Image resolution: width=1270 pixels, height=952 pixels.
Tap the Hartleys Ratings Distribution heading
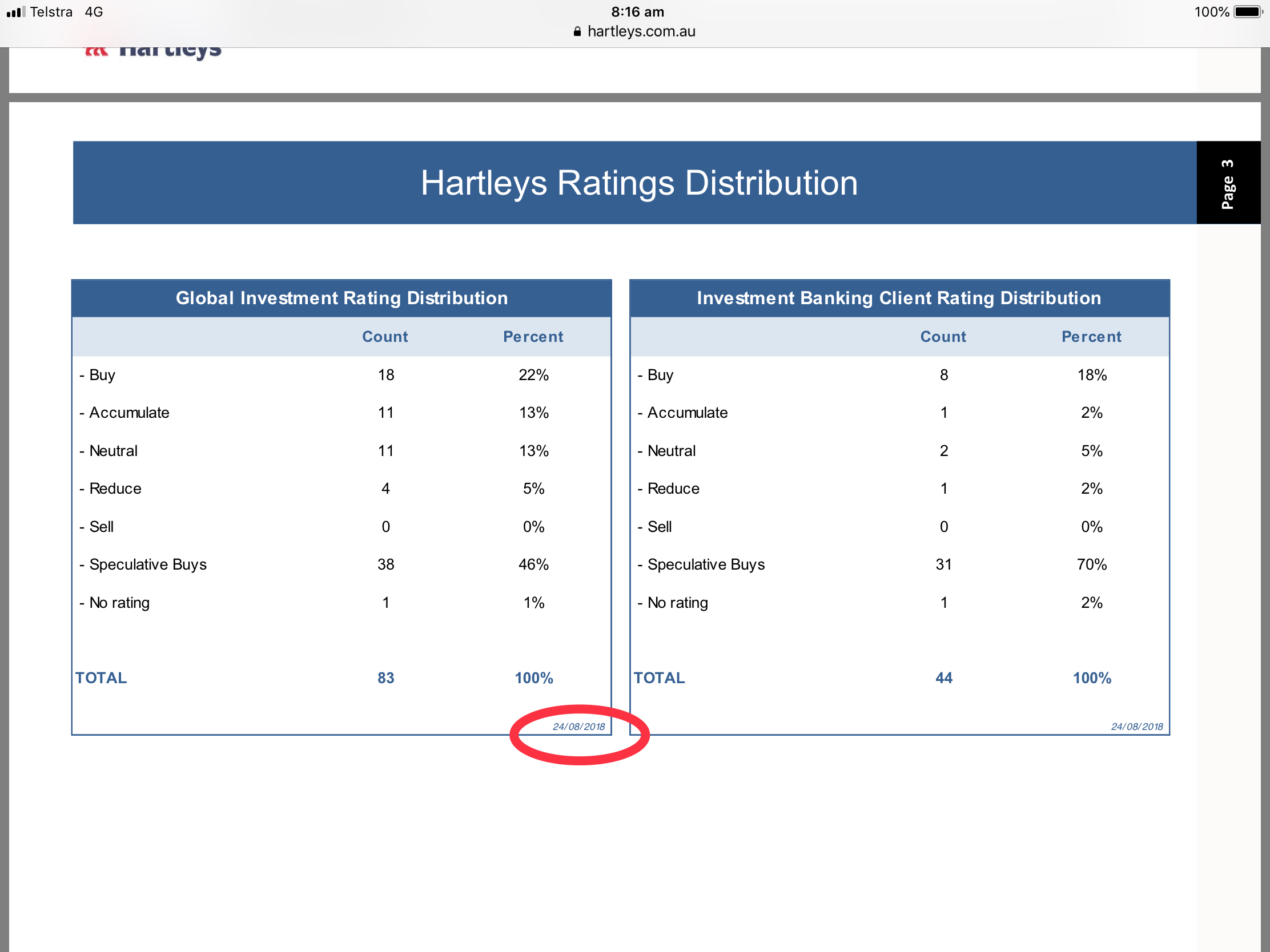(639, 183)
